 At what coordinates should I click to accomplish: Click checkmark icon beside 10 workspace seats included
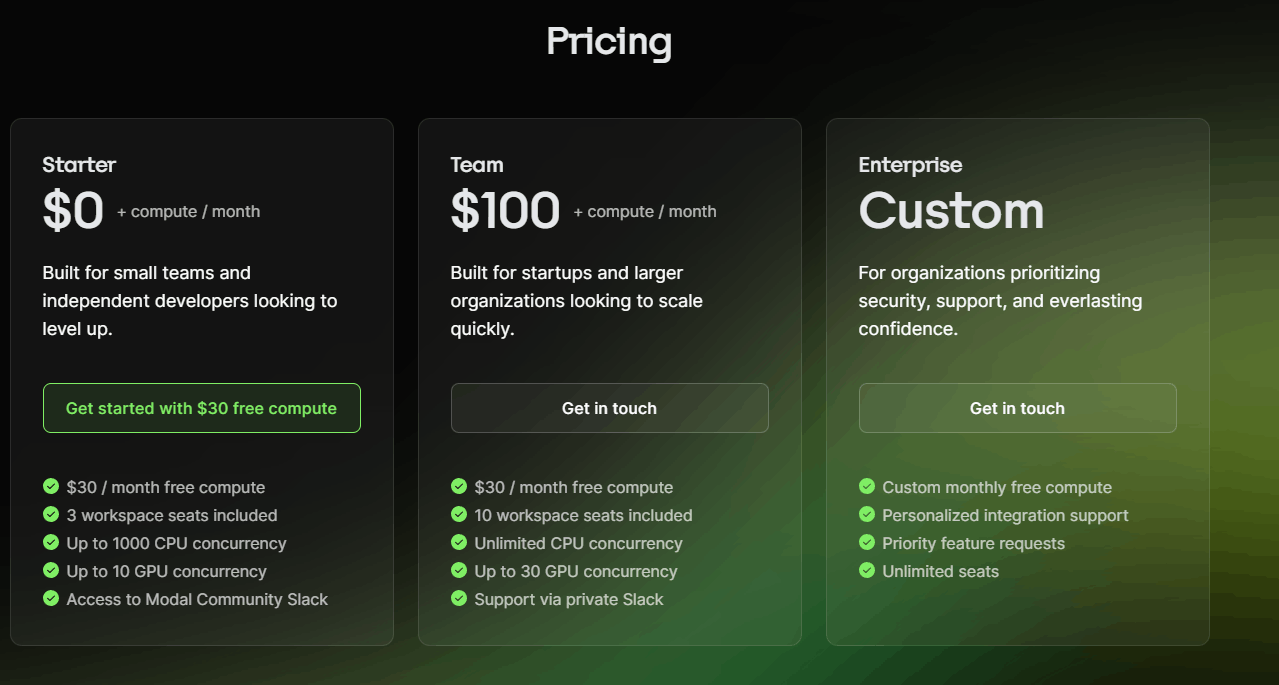[x=459, y=514]
